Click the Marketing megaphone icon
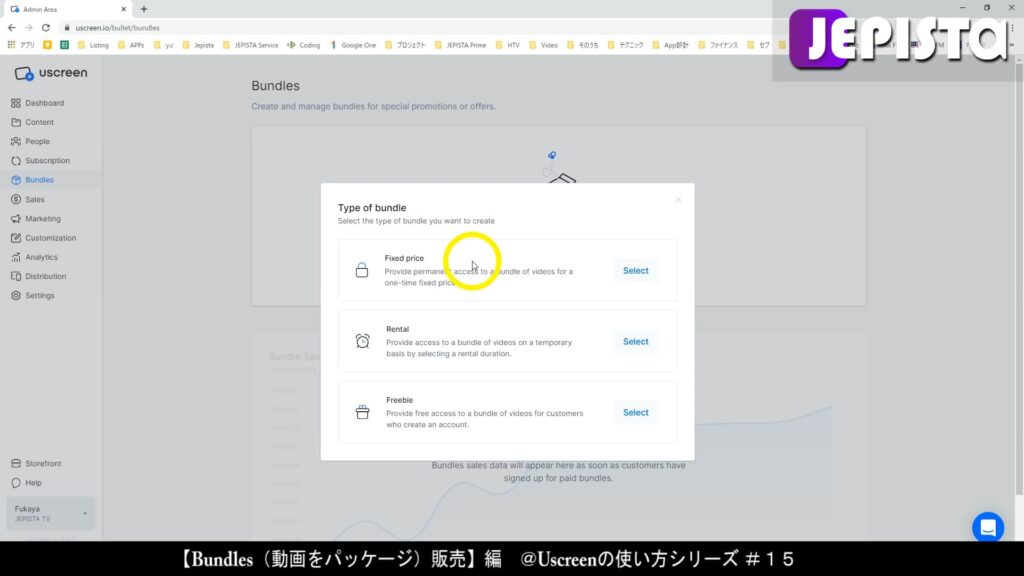 (16, 219)
